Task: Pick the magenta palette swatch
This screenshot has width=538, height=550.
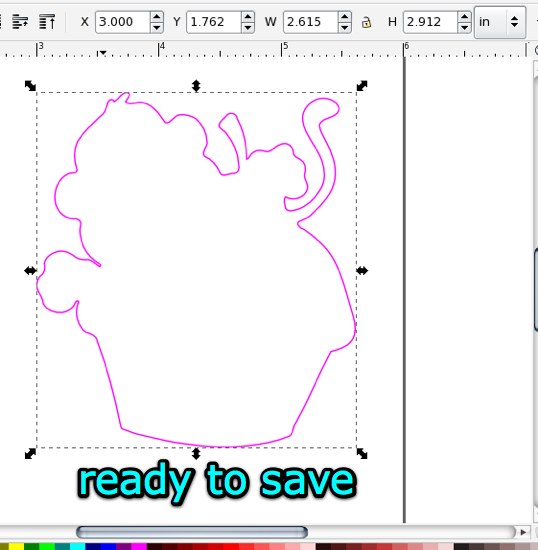Action: tap(139, 546)
